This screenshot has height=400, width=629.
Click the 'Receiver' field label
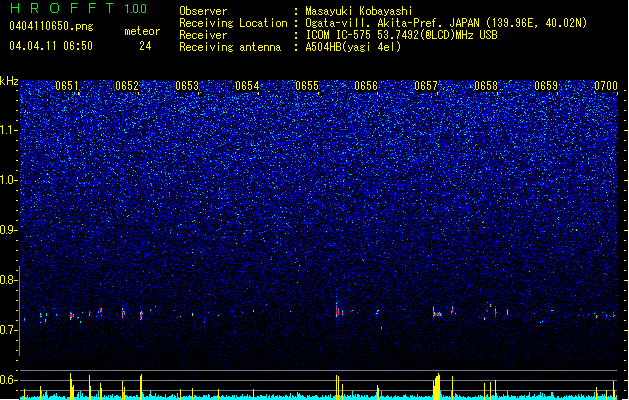pyautogui.click(x=203, y=35)
